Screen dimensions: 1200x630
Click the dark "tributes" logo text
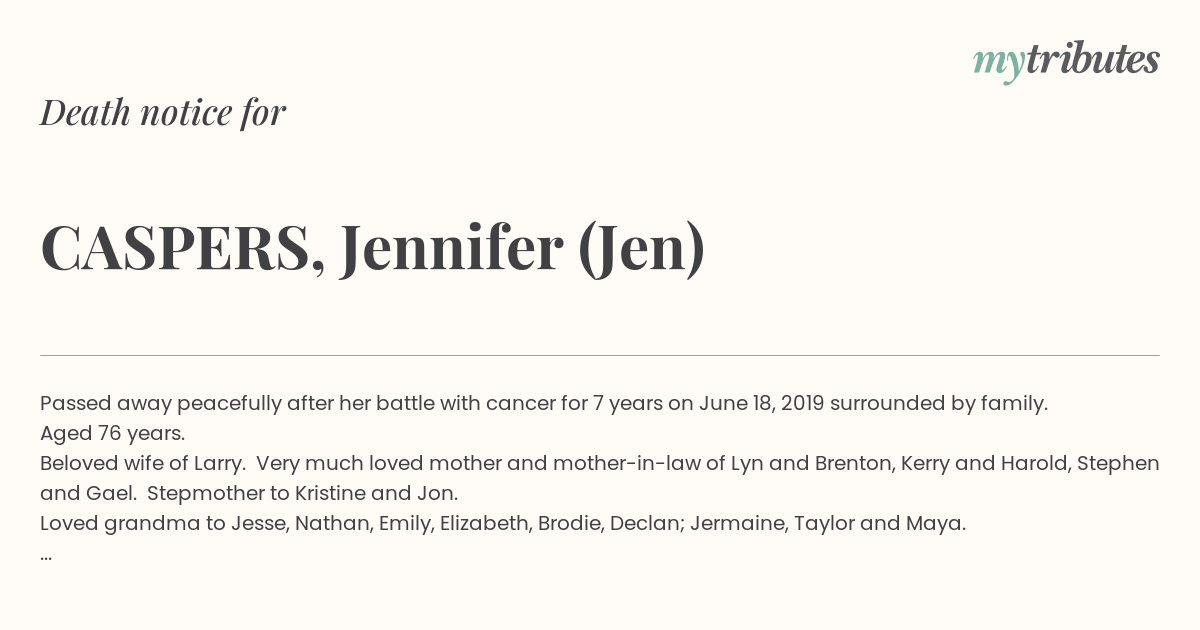(x=1092, y=59)
